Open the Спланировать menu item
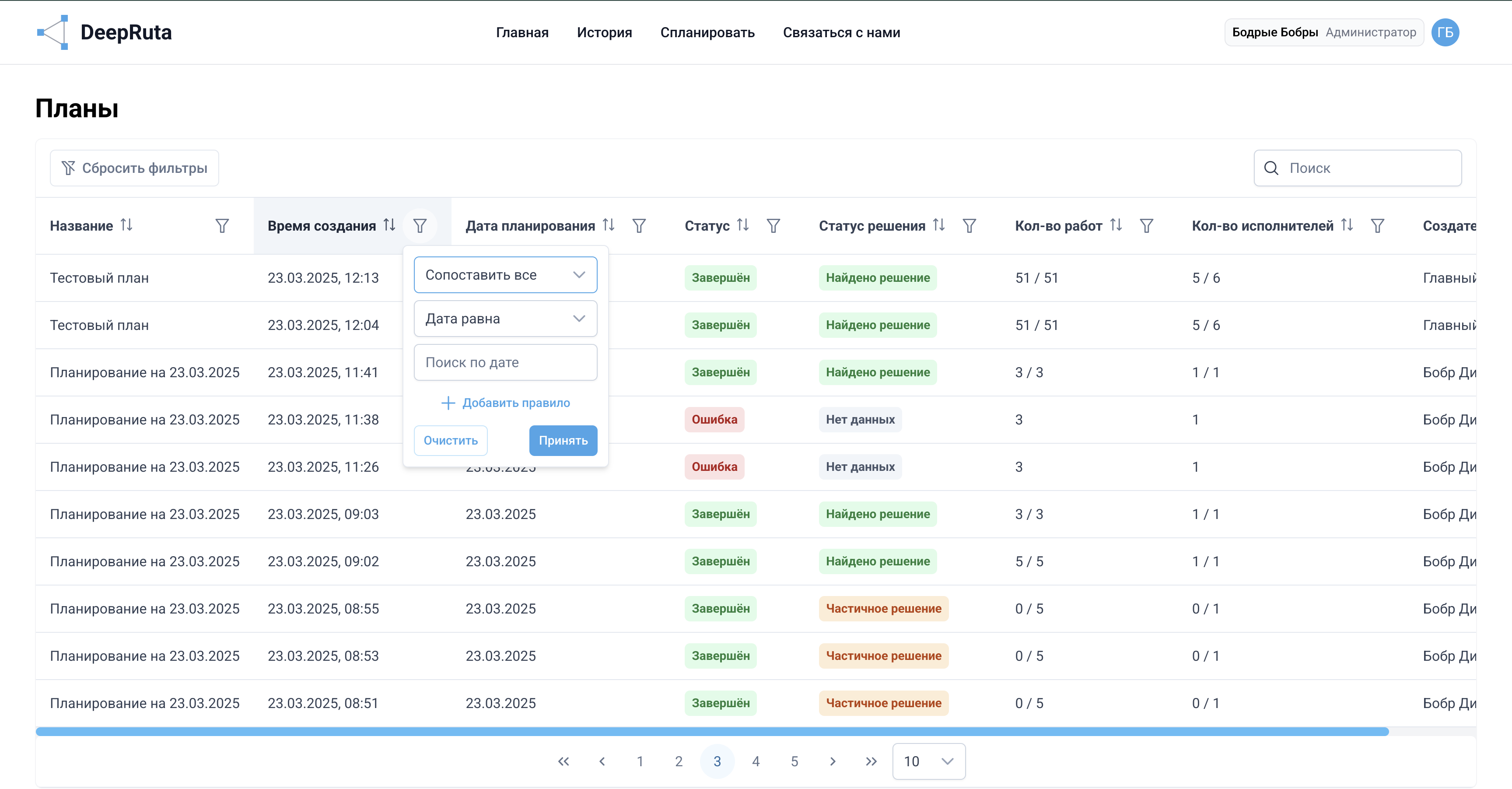 click(707, 33)
